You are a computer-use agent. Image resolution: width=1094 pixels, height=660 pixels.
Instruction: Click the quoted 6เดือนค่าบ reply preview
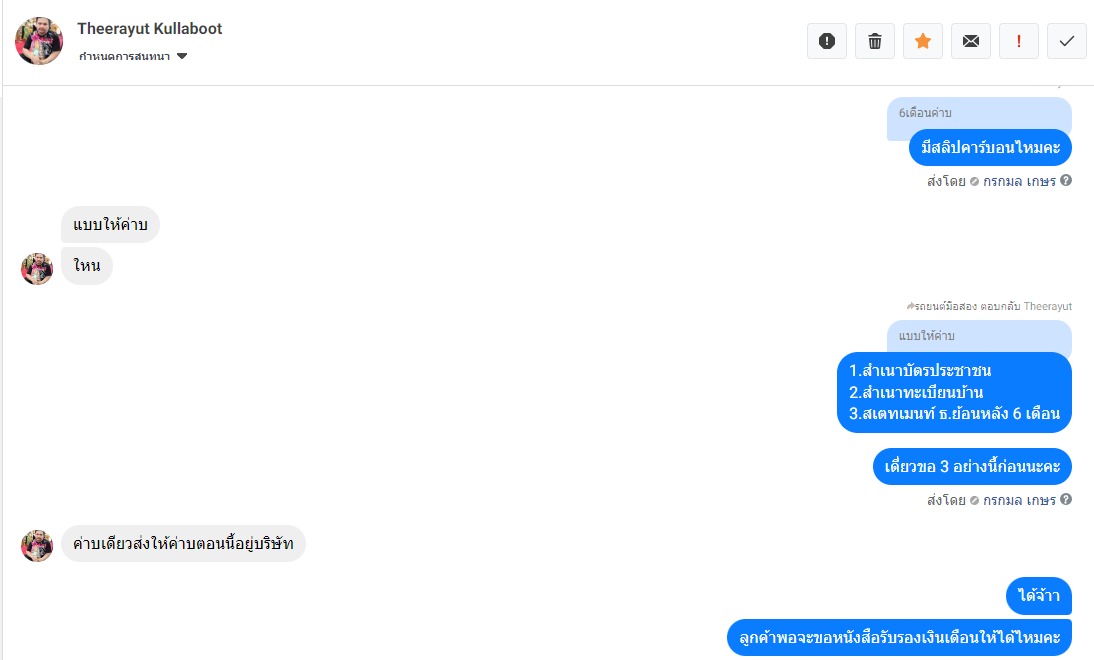[x=980, y=113]
